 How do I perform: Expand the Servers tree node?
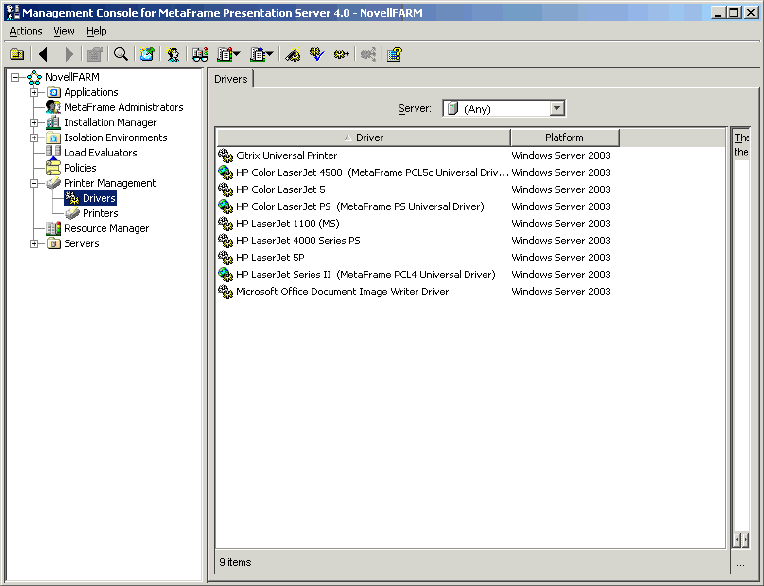tap(34, 244)
